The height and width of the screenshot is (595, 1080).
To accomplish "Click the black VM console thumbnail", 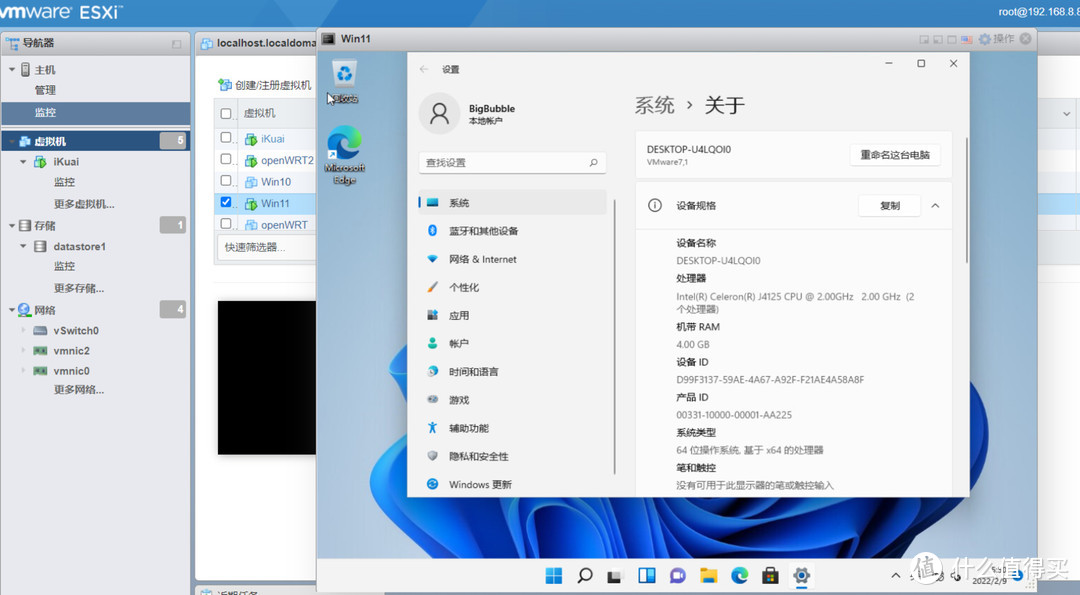I will [x=267, y=377].
